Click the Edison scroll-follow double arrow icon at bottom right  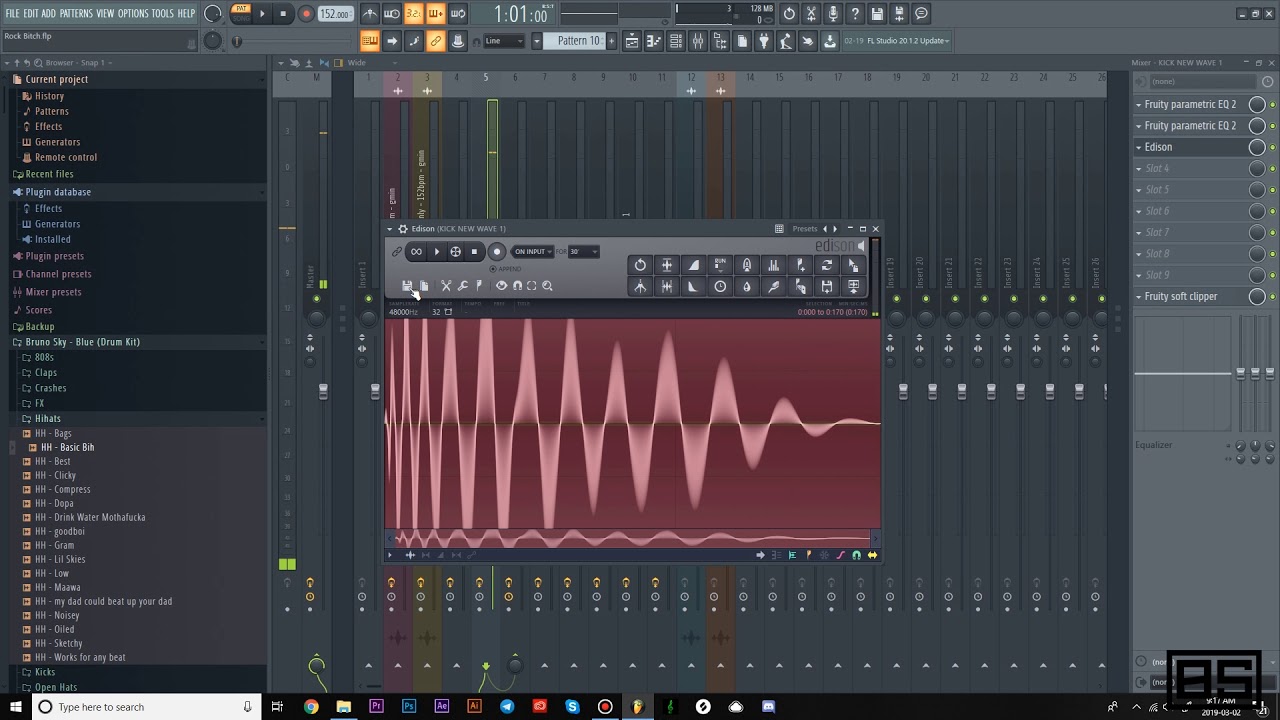tap(872, 555)
